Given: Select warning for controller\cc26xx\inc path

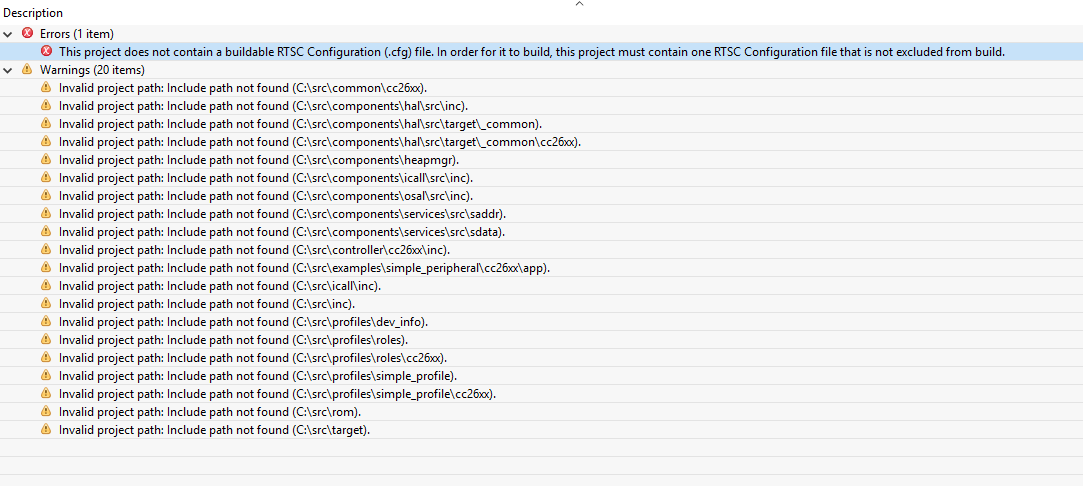Looking at the screenshot, I should pos(254,250).
